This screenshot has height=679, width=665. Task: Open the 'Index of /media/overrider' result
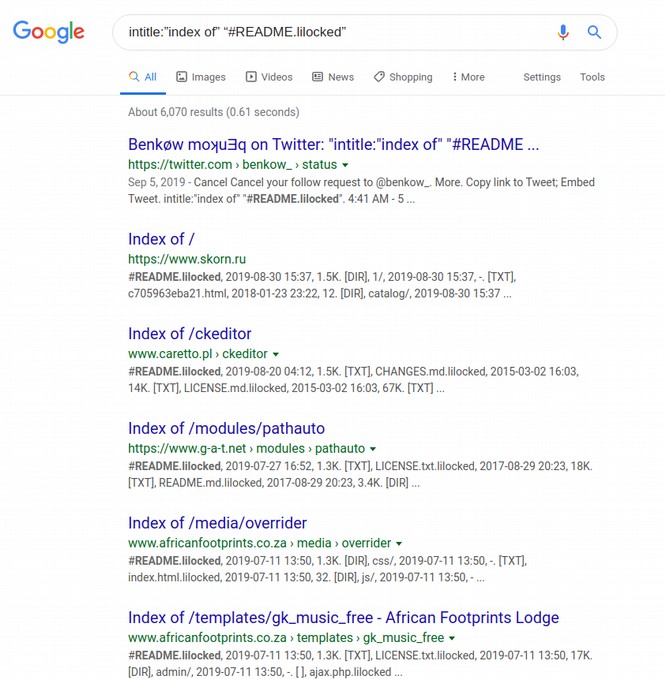point(217,523)
